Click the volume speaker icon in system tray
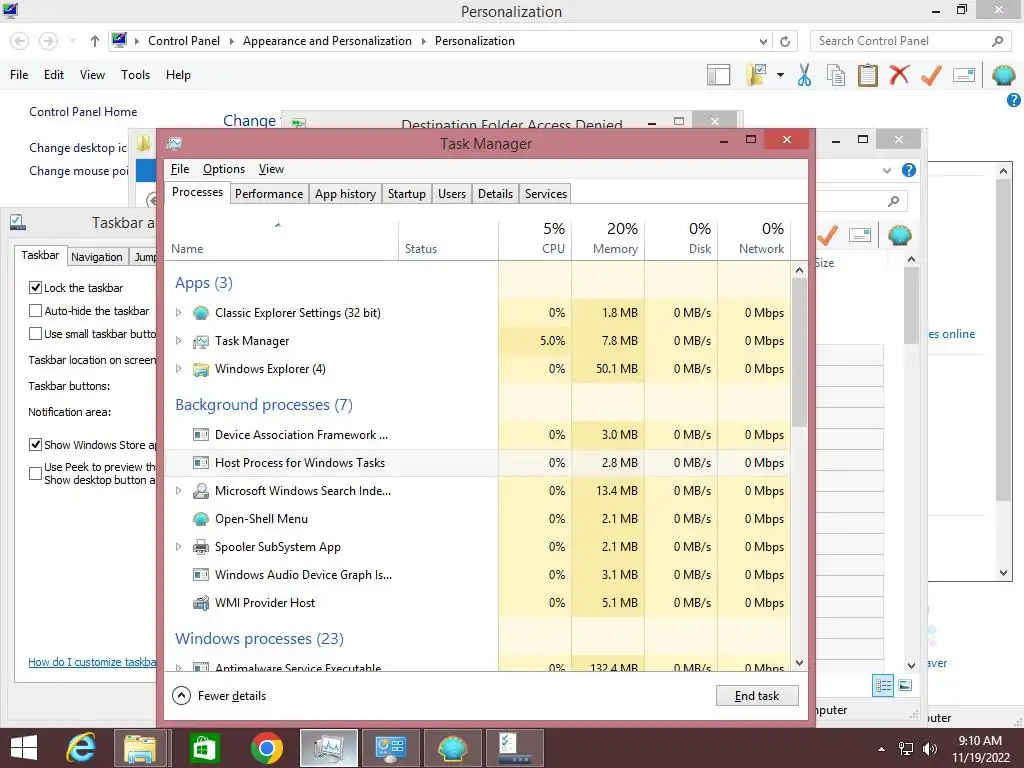1024x768 pixels. [929, 749]
